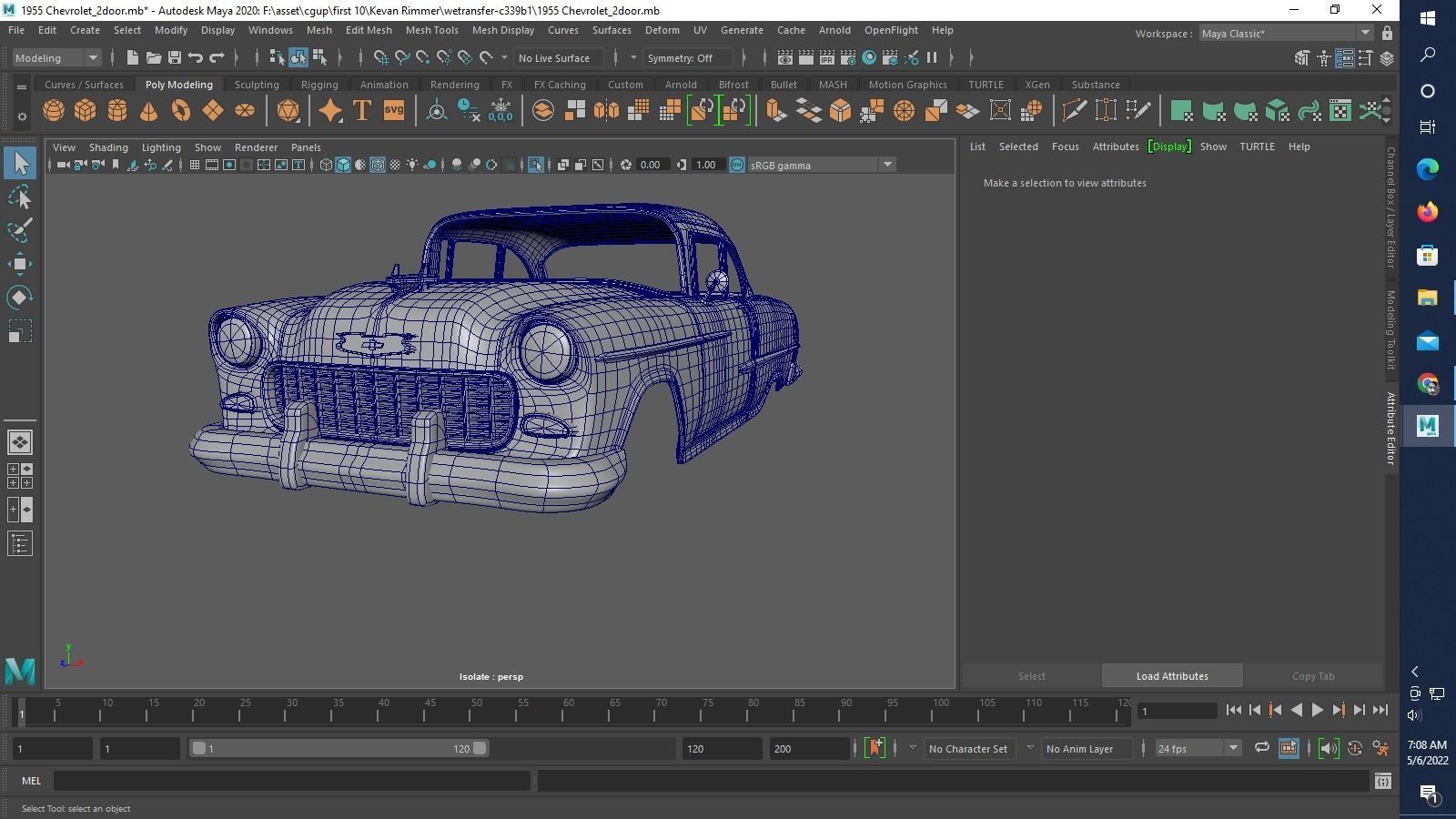Open the viewport Shading menu

(108, 147)
